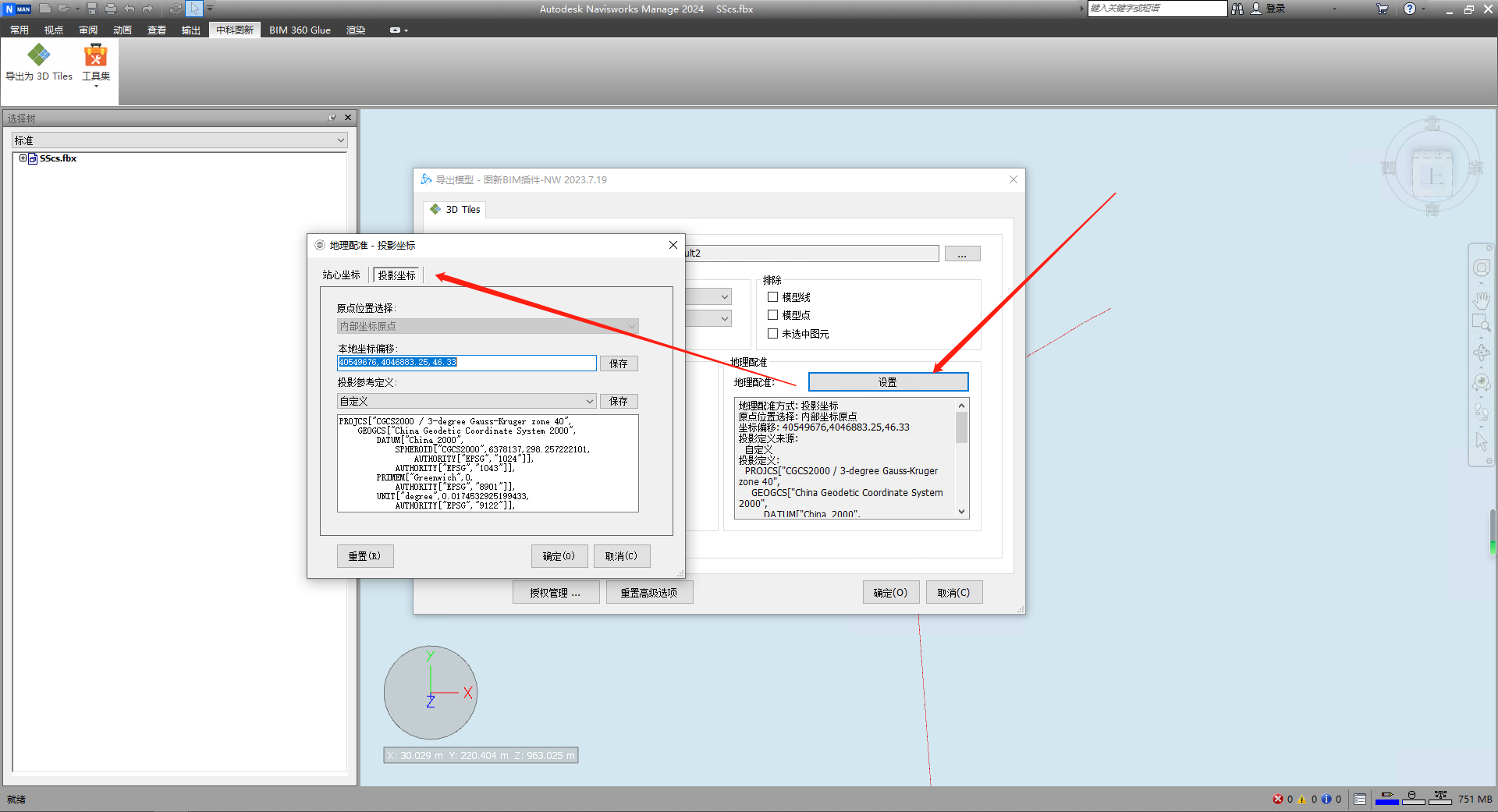Select the Zoom window tool in navigation bar
This screenshot has width=1498, height=812.
tap(1481, 323)
